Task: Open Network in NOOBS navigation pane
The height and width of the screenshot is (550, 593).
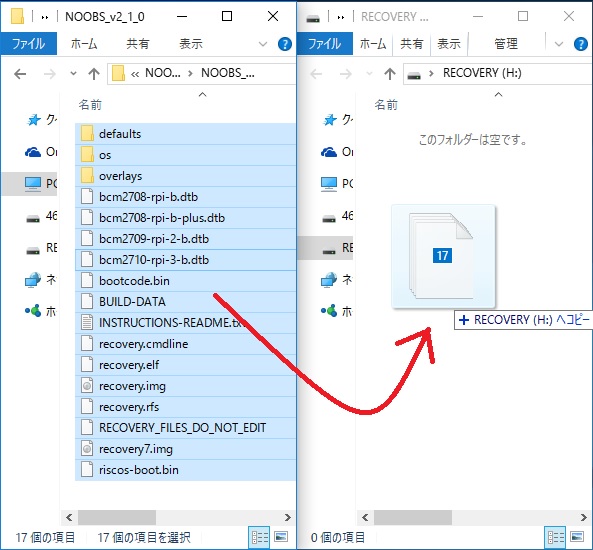Action: pyautogui.click(x=42, y=280)
